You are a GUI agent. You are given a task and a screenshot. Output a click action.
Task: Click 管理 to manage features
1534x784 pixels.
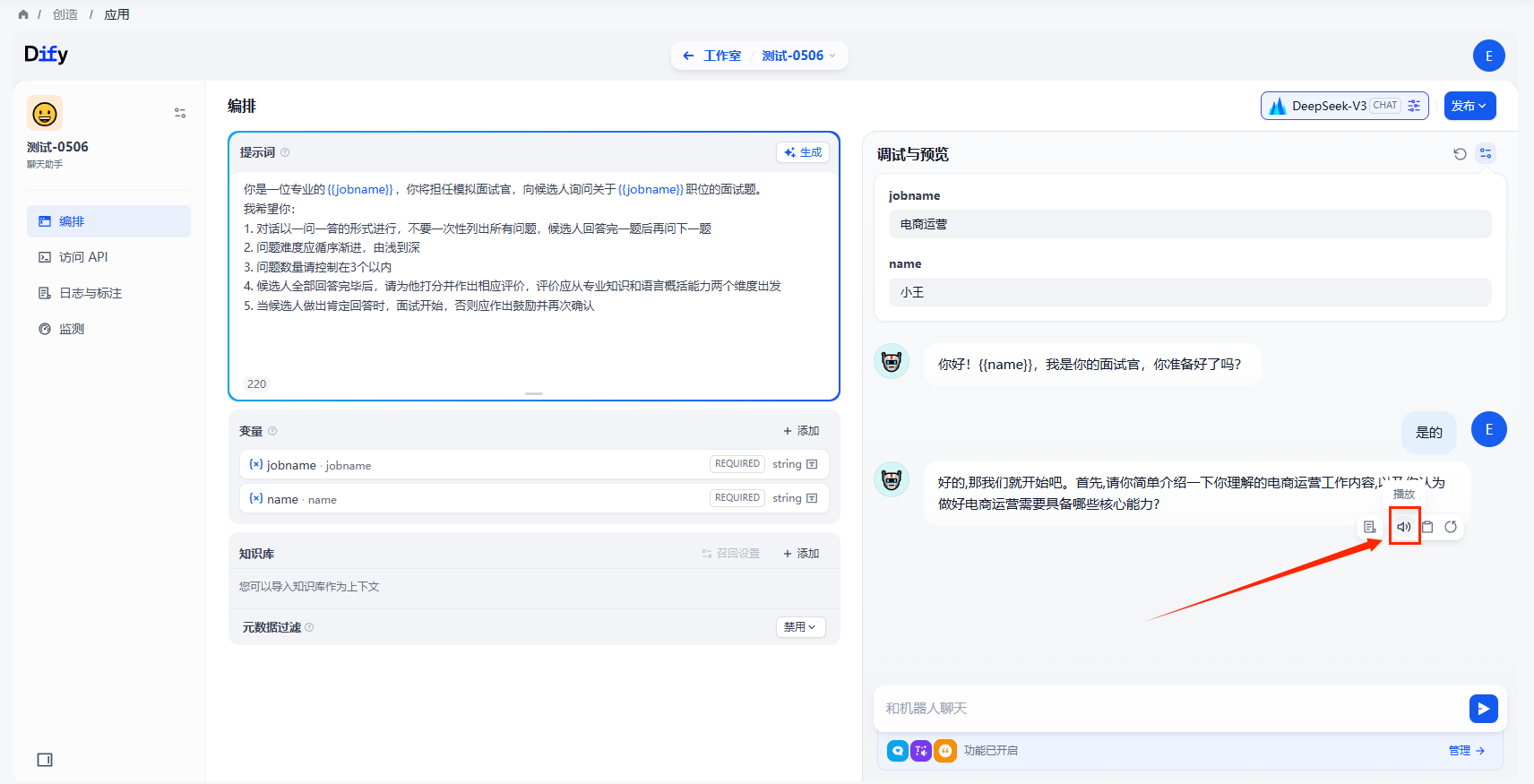[1467, 751]
